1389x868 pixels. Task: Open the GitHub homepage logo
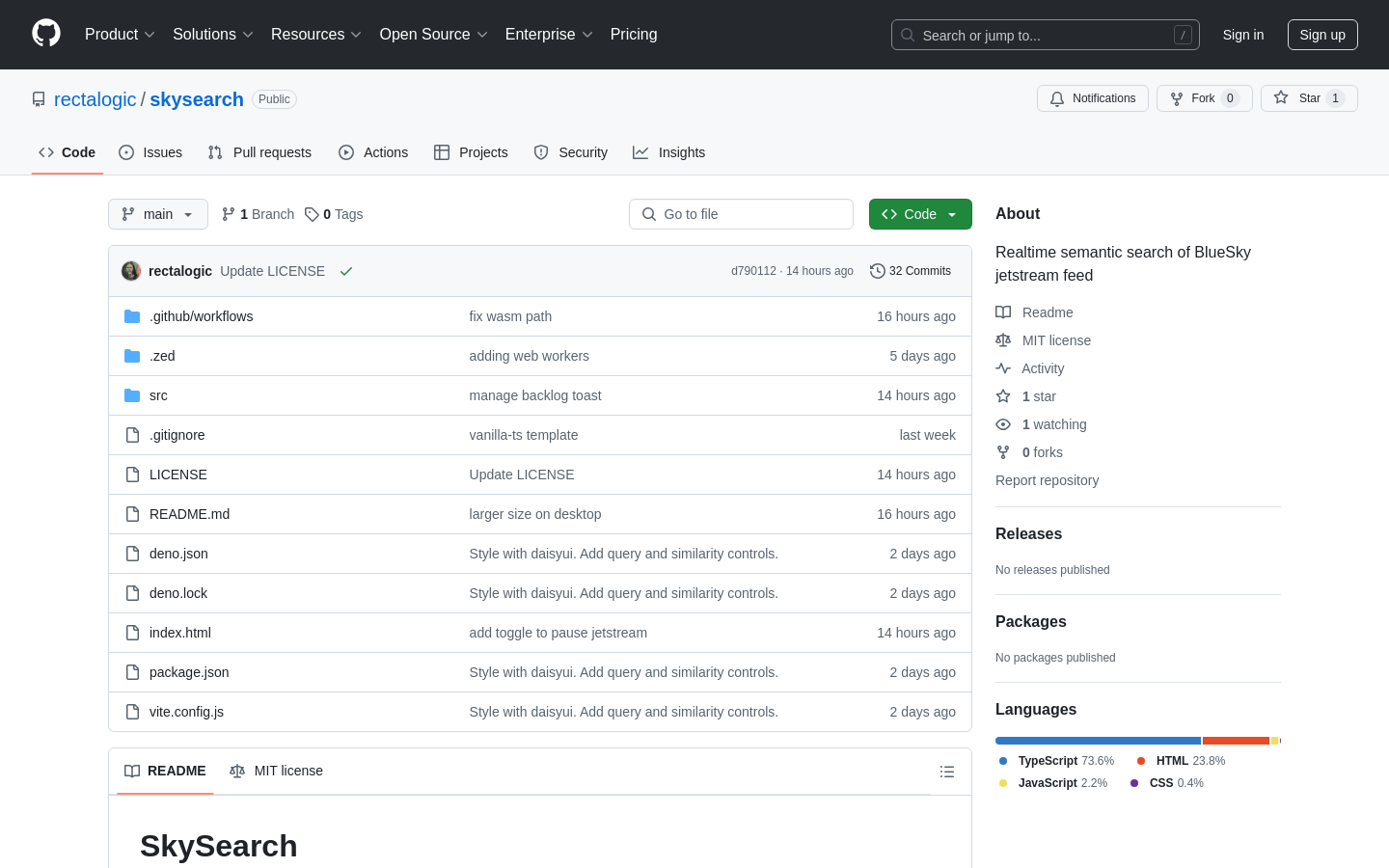coord(46,34)
